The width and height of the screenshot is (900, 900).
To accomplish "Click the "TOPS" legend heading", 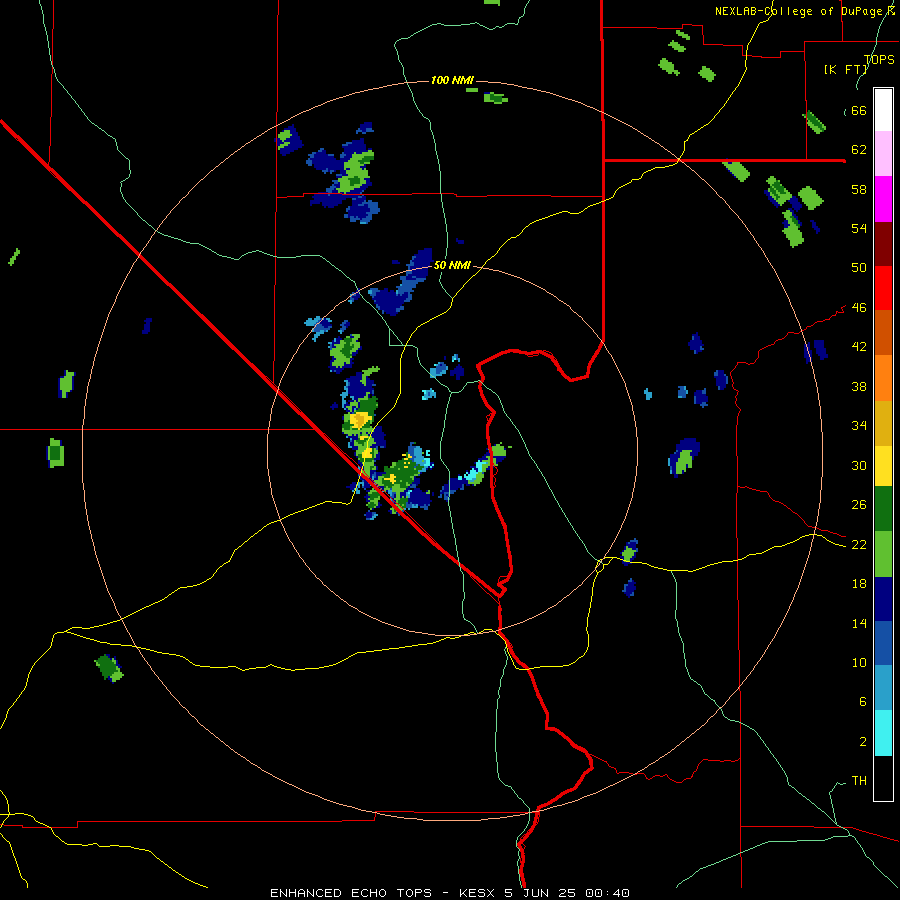I will coord(879,60).
